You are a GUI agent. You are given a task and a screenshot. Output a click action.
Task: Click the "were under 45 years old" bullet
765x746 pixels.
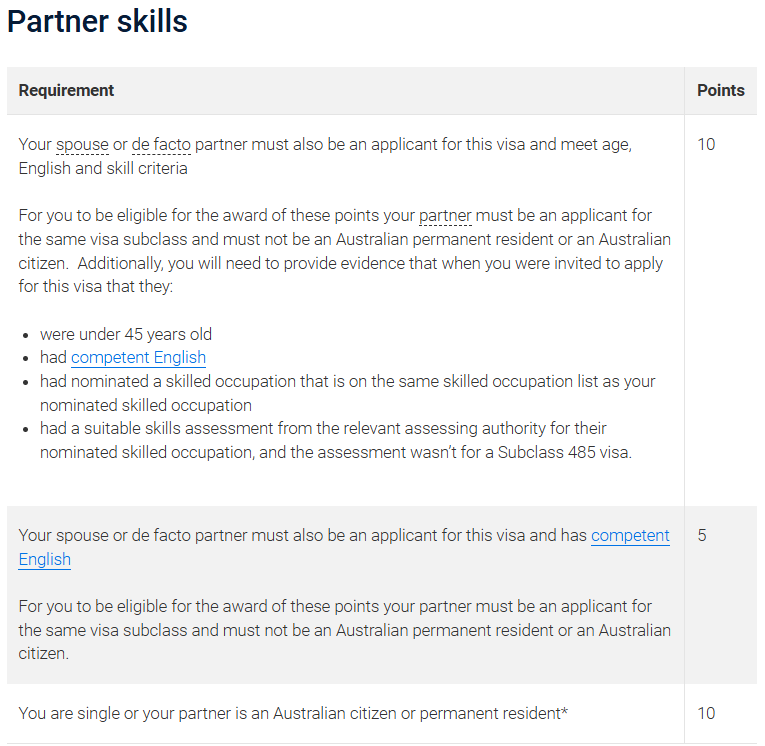pyautogui.click(x=126, y=334)
